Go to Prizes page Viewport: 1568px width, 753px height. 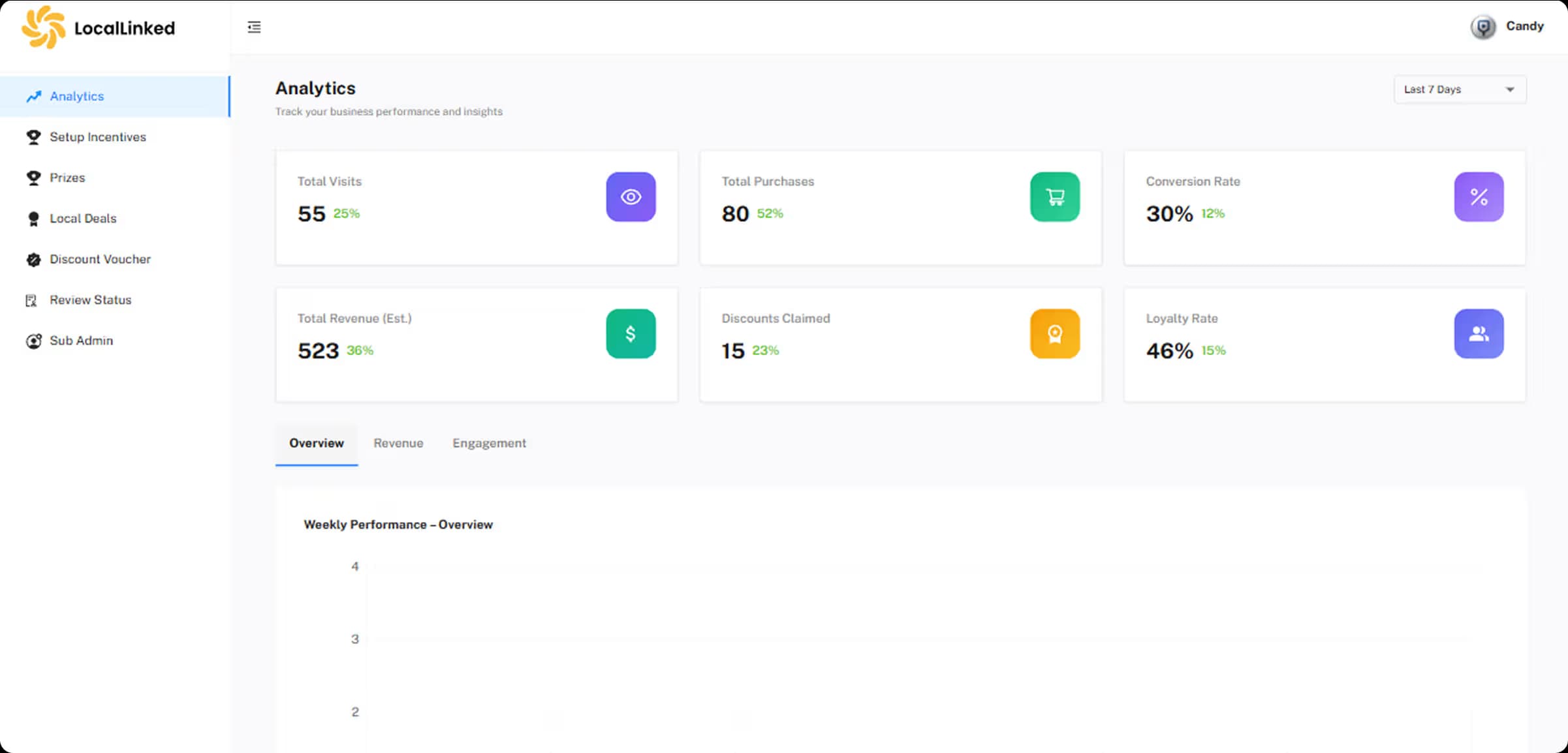click(115, 177)
